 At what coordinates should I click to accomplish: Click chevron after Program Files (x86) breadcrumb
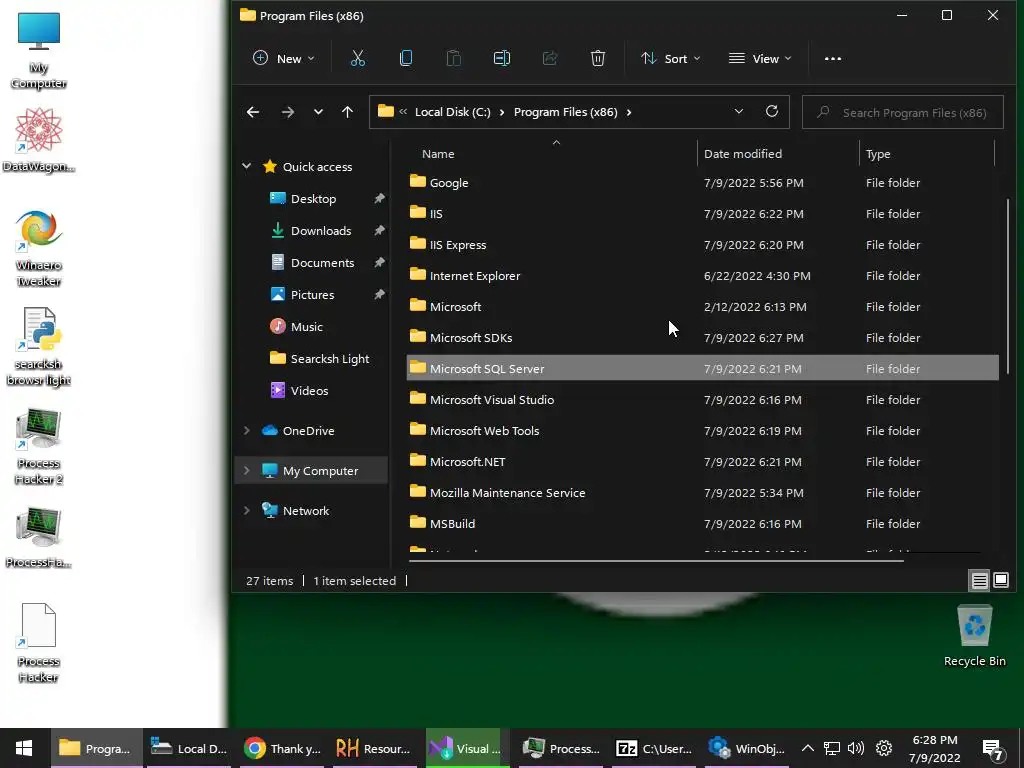629,112
